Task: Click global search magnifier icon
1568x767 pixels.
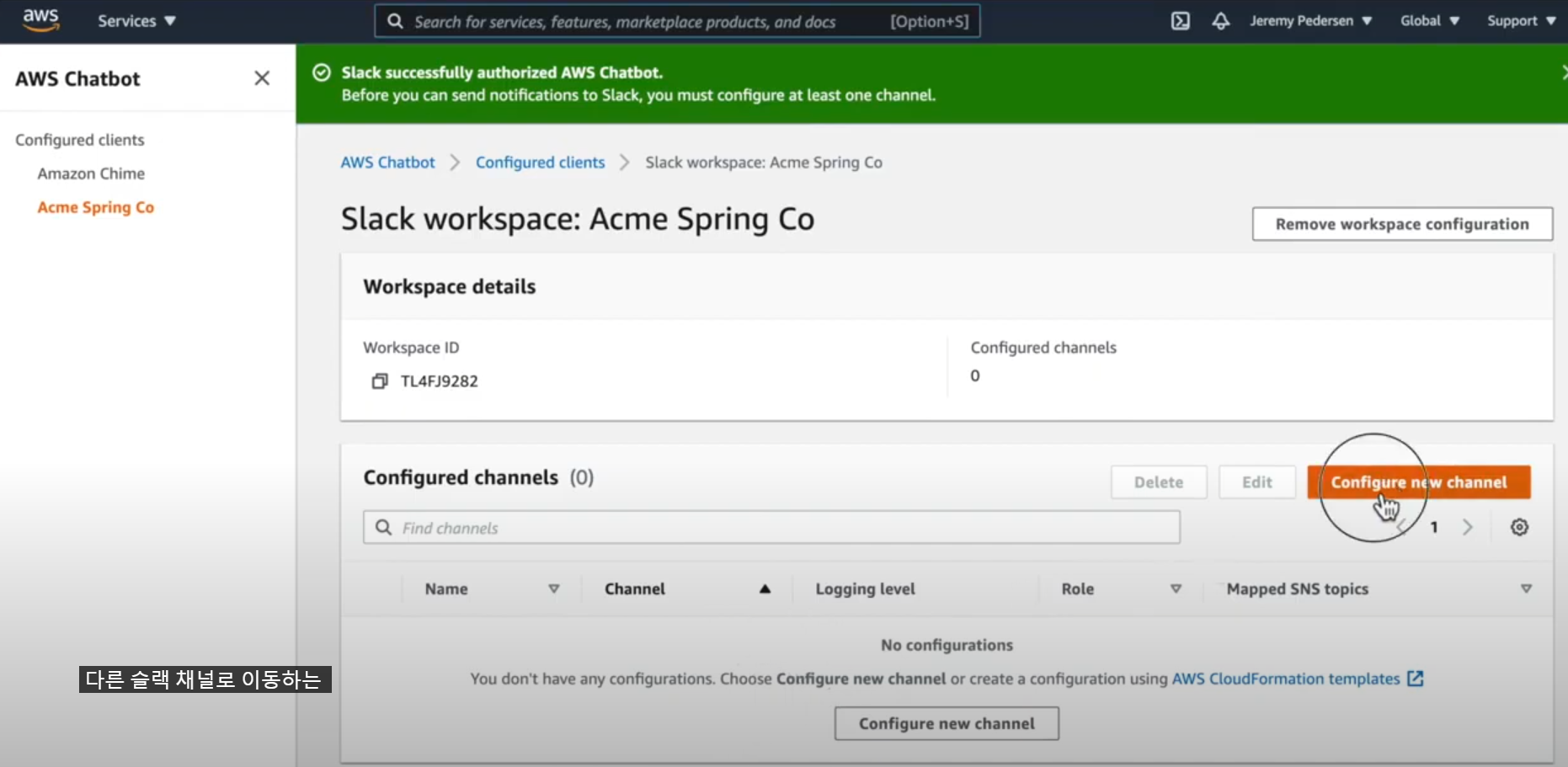Action: 395,21
